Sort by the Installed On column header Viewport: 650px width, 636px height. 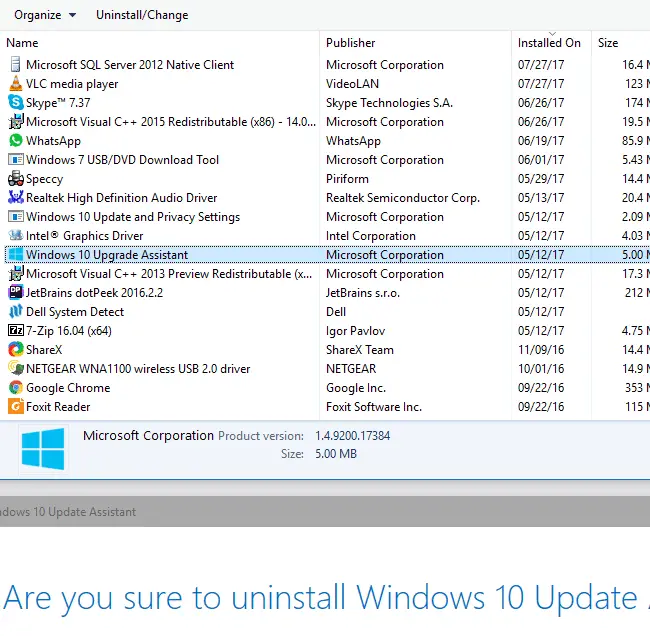[x=549, y=43]
